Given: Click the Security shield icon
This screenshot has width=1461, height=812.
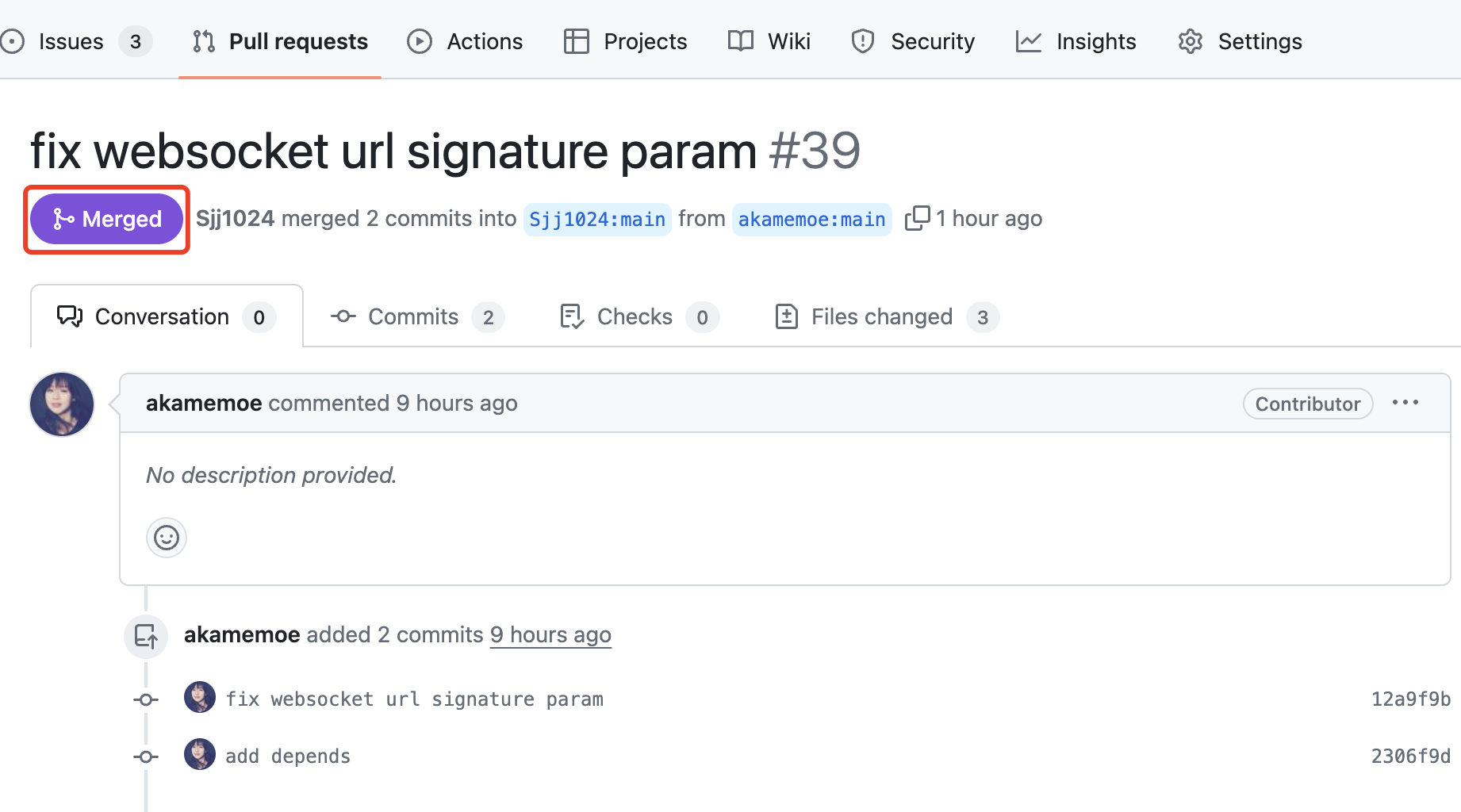Looking at the screenshot, I should [862, 41].
